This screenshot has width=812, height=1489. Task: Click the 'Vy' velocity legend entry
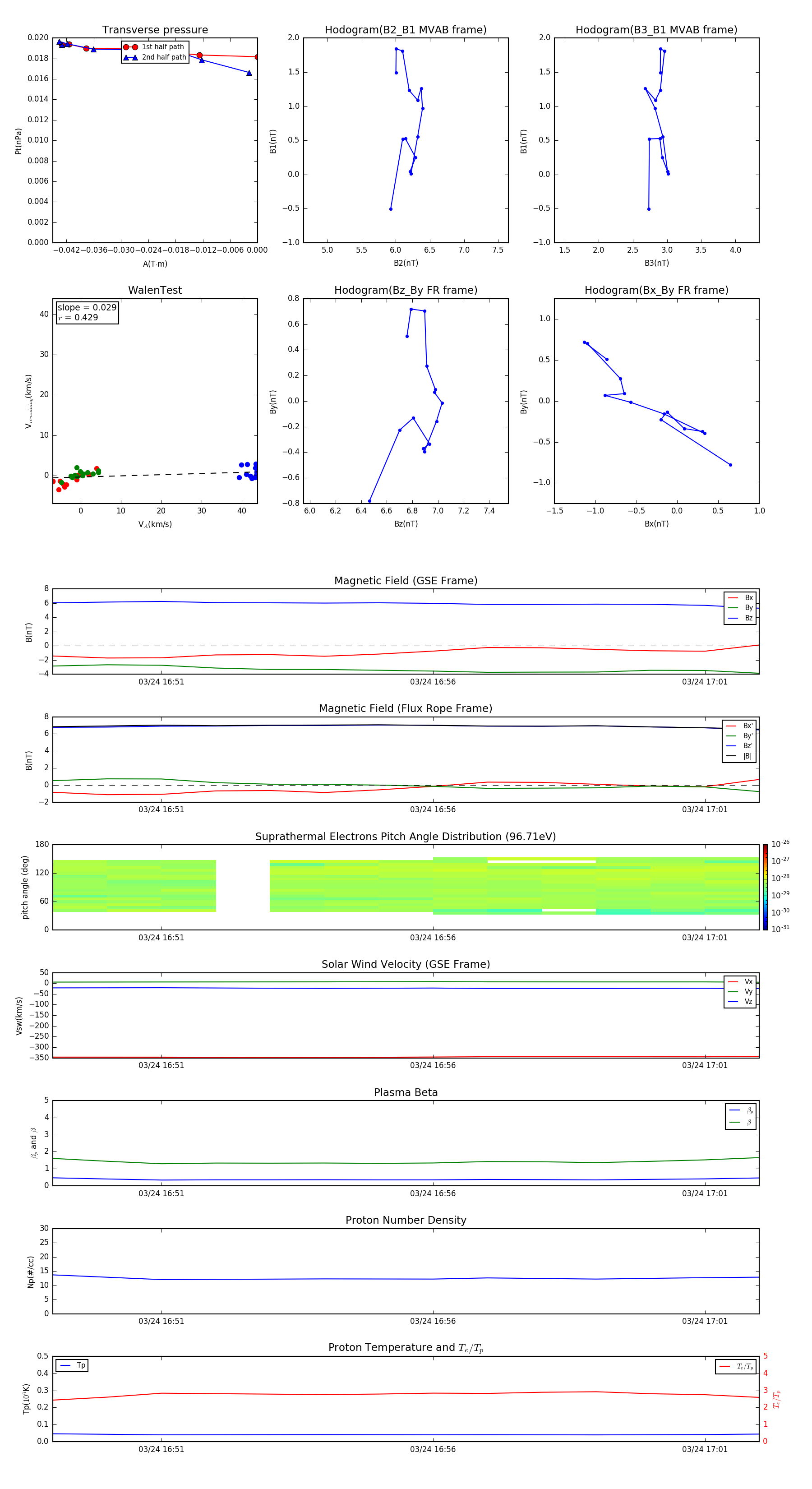pyautogui.click(x=741, y=991)
